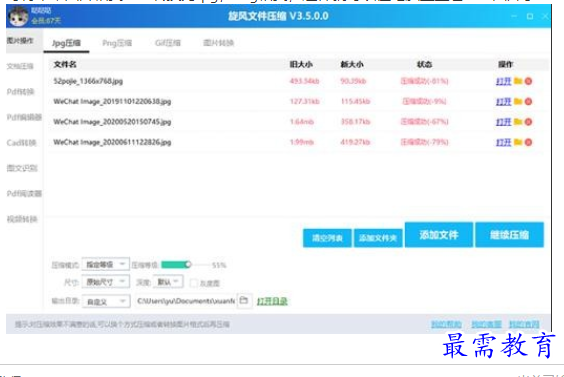
Task: Click the 添加文件 button
Action: pos(439,235)
